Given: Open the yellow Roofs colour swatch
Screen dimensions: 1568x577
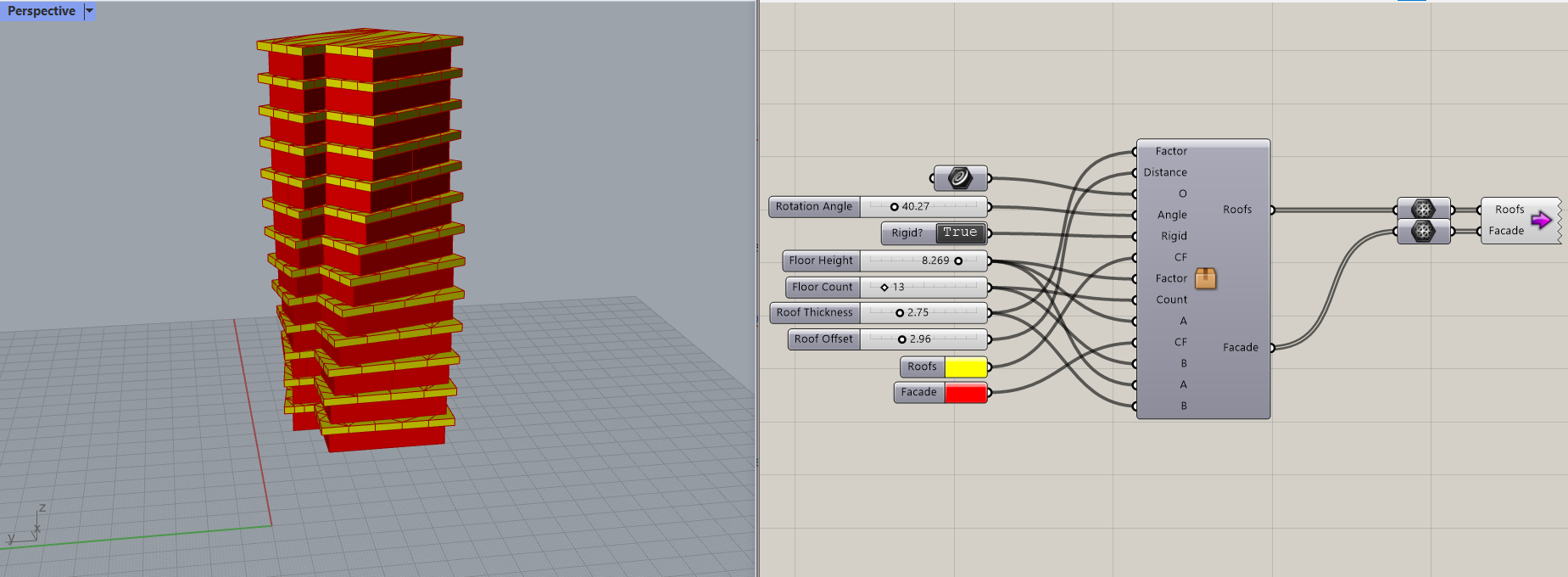Looking at the screenshot, I should 965,367.
